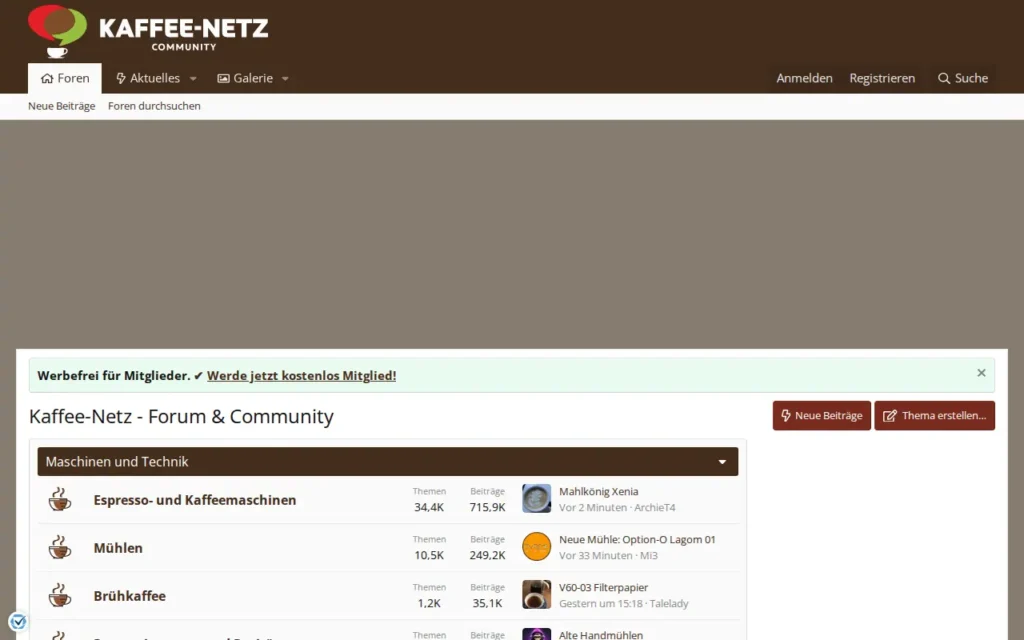This screenshot has height=640, width=1024.
Task: Collapse the Maschinen und Technik category
Action: 722,462
